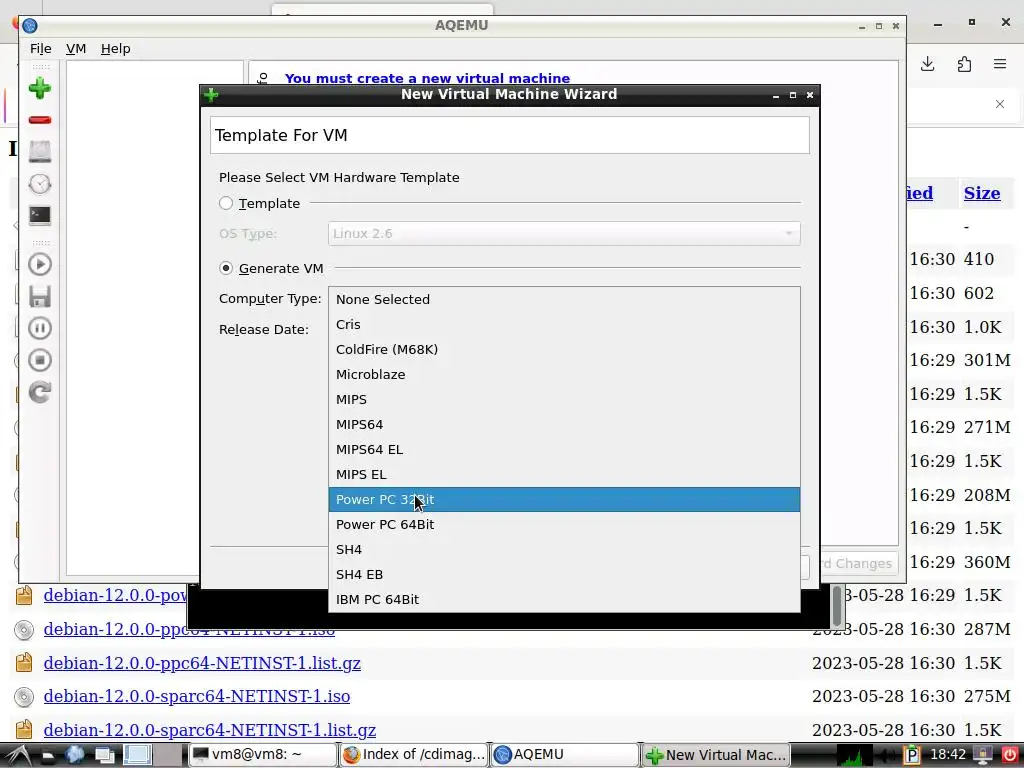Click the show desktop icon in taskbar
The width and height of the screenshot is (1024, 768).
[104, 755]
